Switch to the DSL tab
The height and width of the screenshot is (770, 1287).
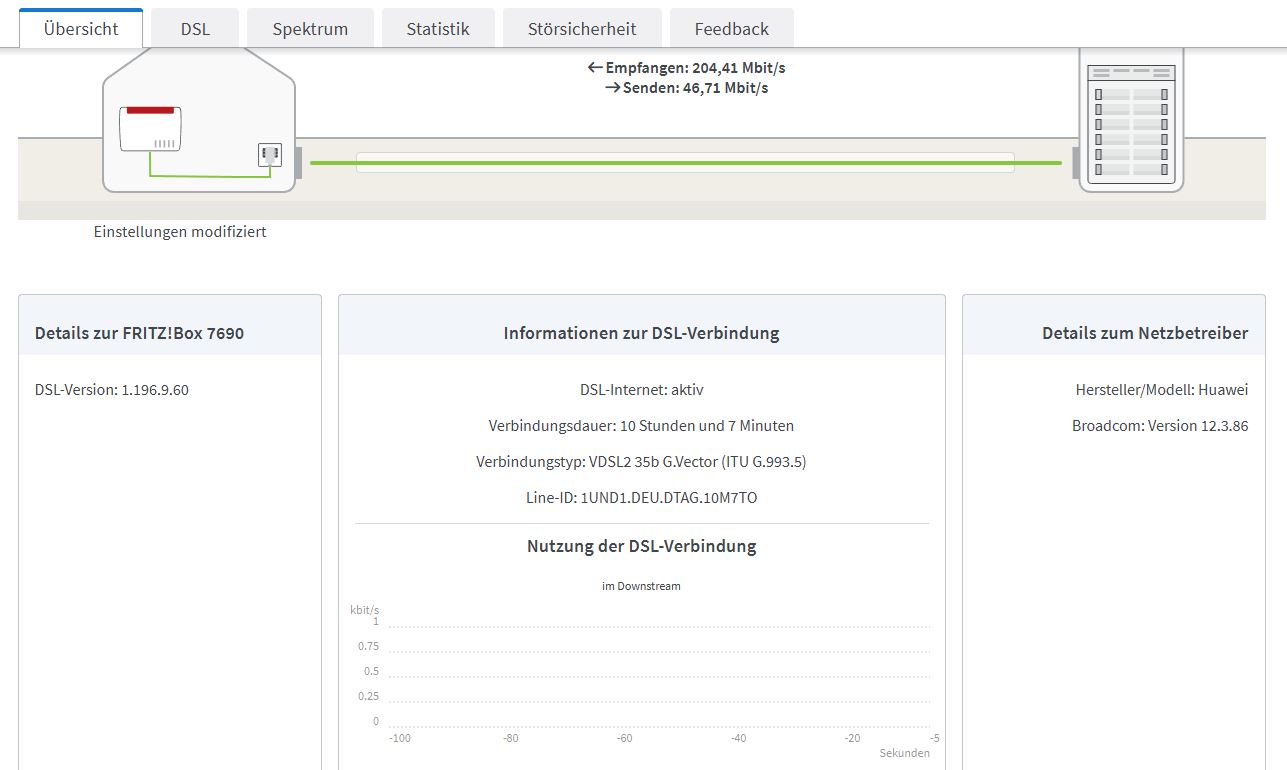[x=195, y=29]
